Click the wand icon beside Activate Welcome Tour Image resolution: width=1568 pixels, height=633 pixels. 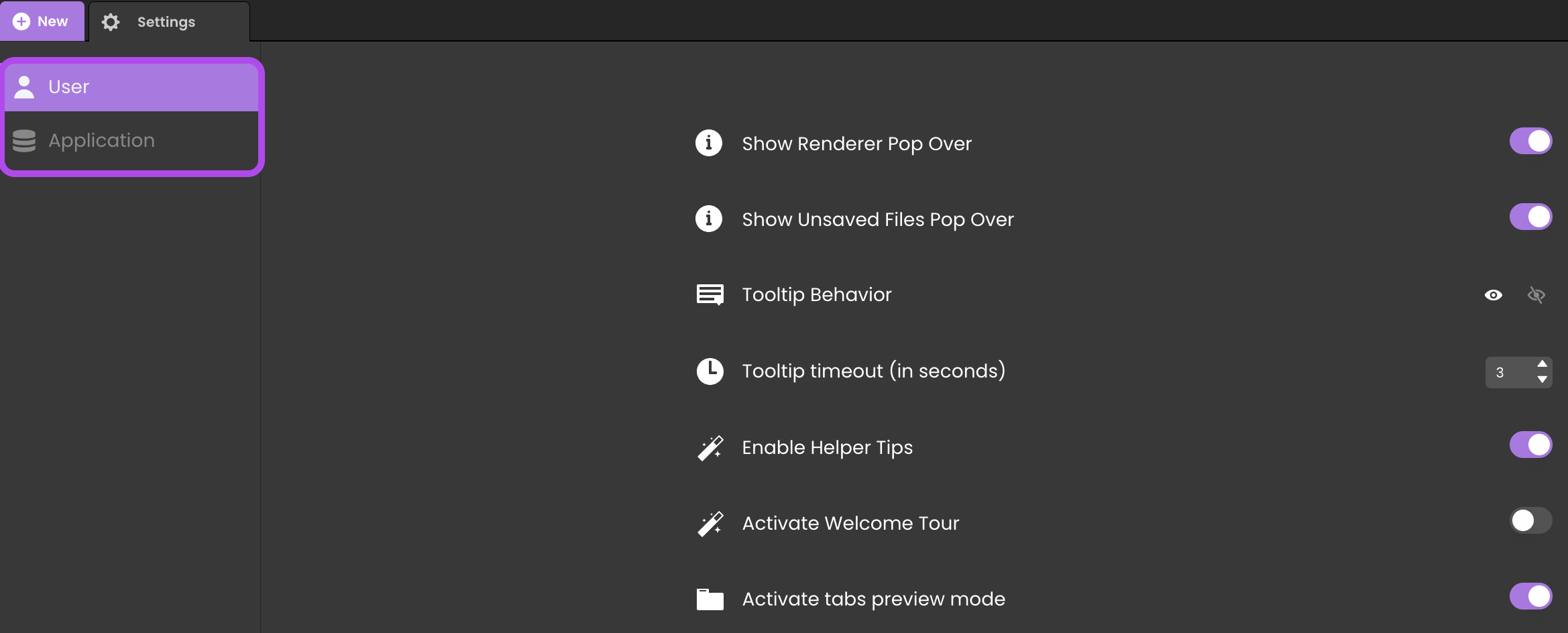click(710, 523)
